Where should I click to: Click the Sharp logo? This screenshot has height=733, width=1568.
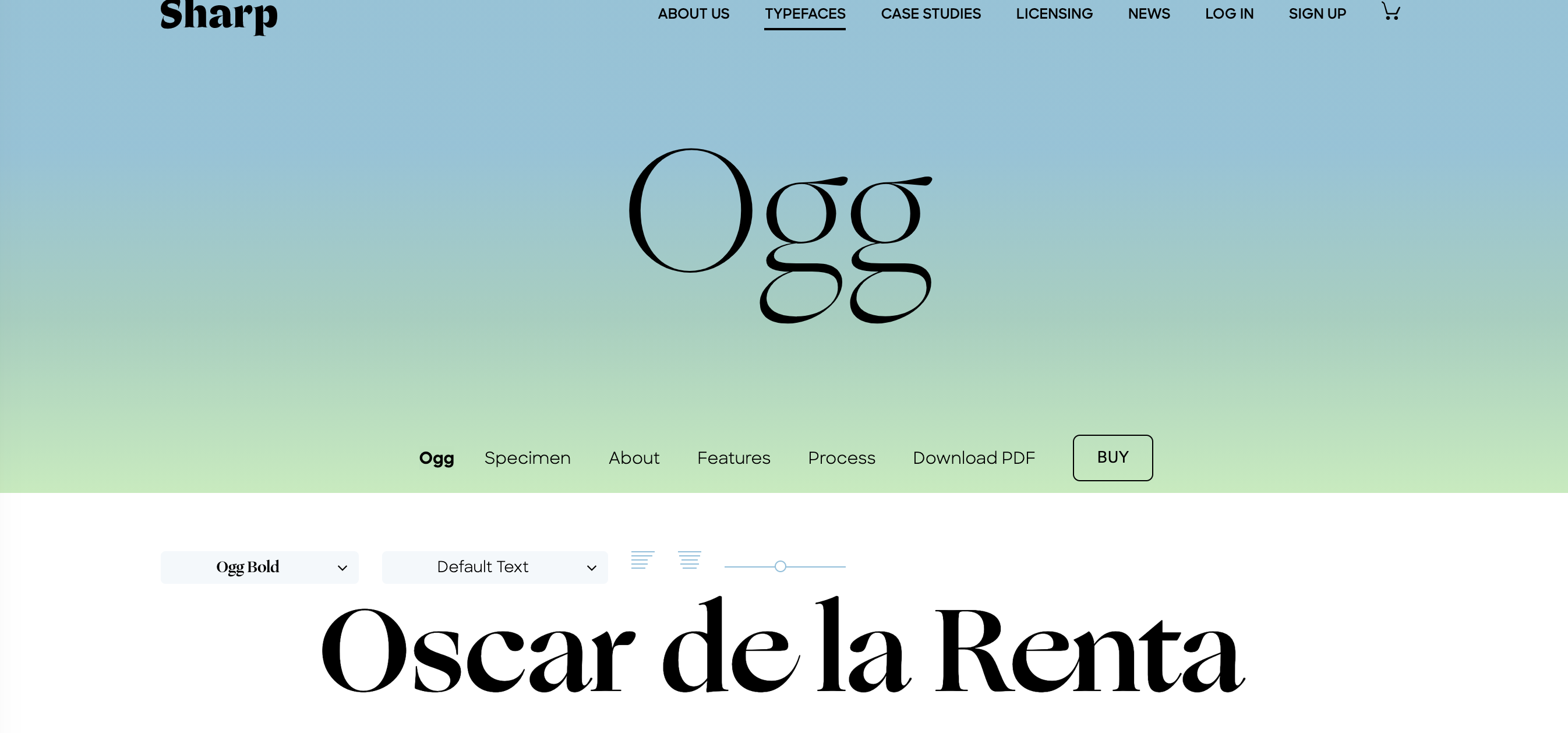(218, 15)
